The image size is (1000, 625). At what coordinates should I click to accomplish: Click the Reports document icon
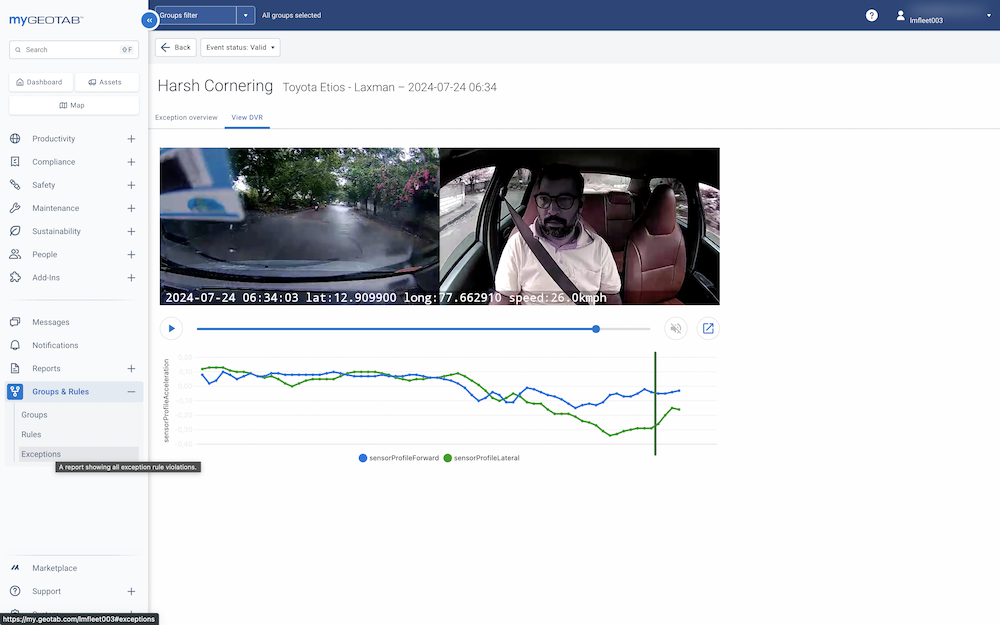coord(15,369)
